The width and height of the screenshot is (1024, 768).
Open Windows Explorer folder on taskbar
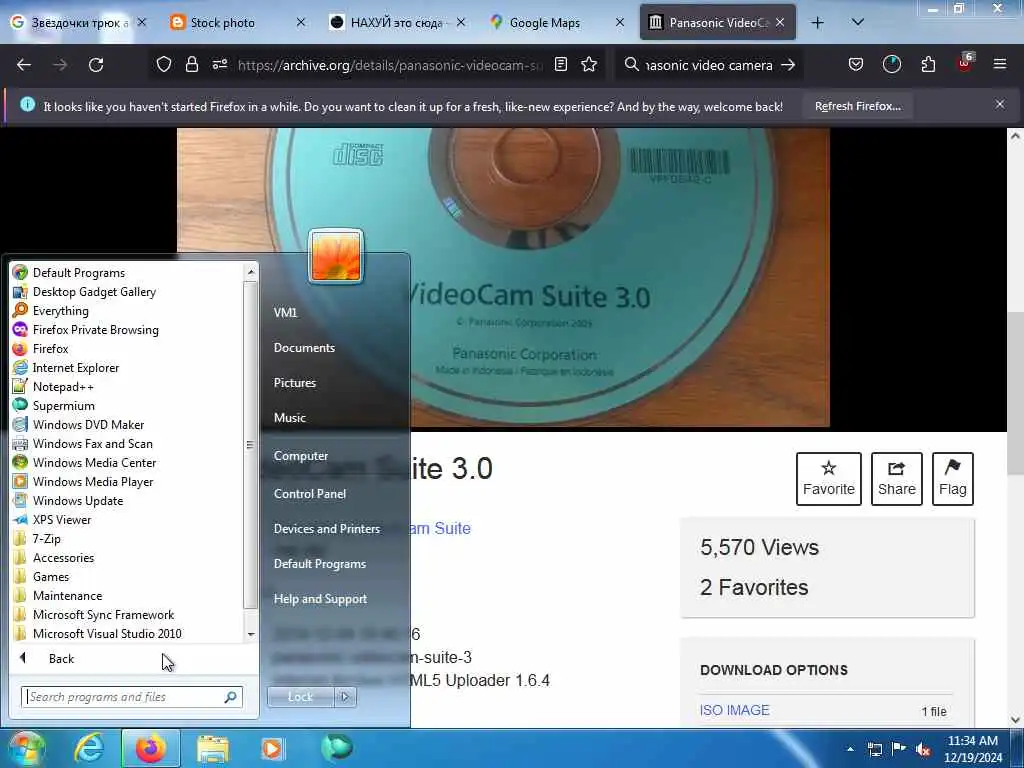(213, 748)
